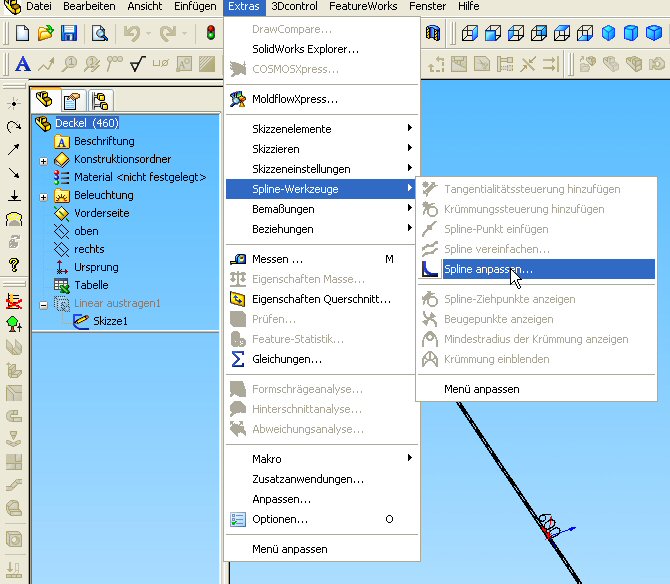Open the FeatureWorks menu
Screen dimensions: 670x584
pos(363,6)
